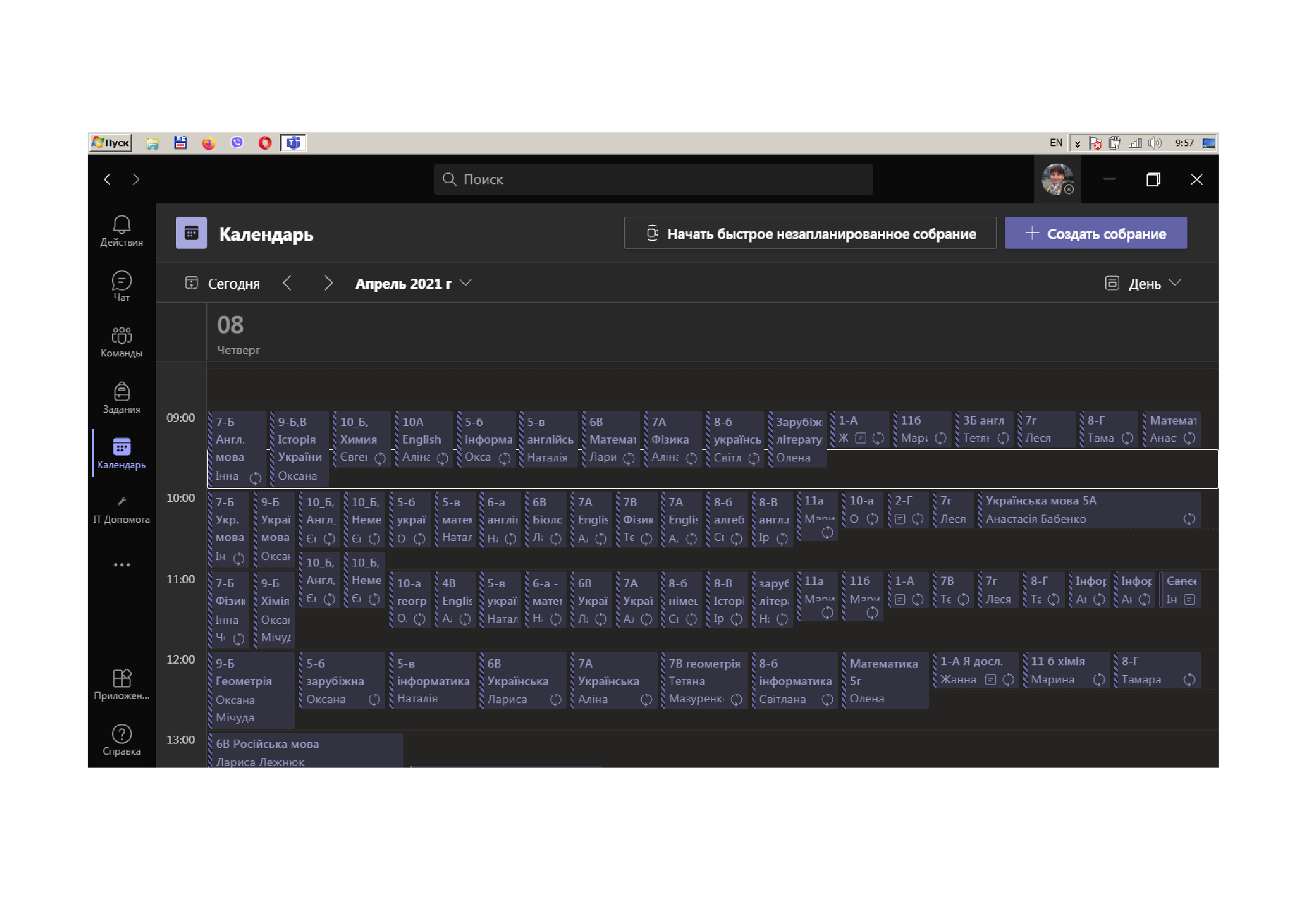Click Создать собрание button

click(x=1095, y=234)
